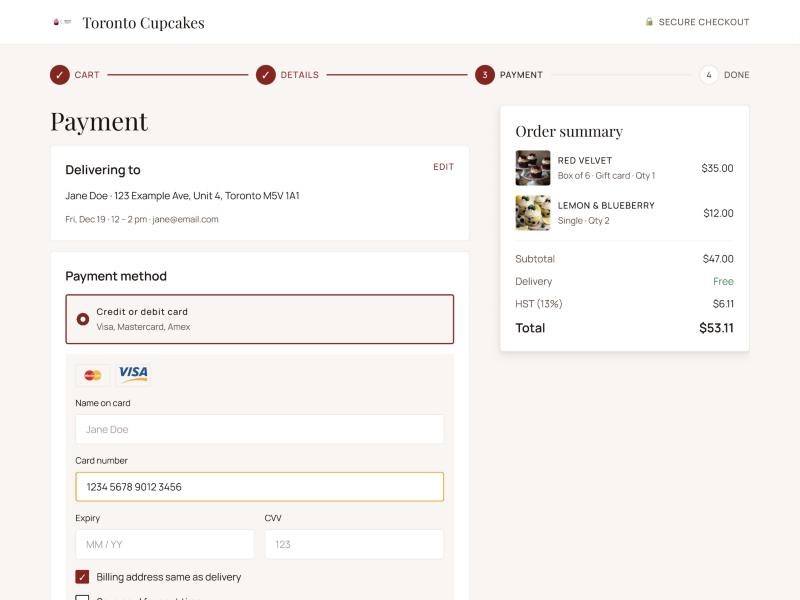This screenshot has width=800, height=600.
Task: Focus the Card number field
Action: pos(260,487)
